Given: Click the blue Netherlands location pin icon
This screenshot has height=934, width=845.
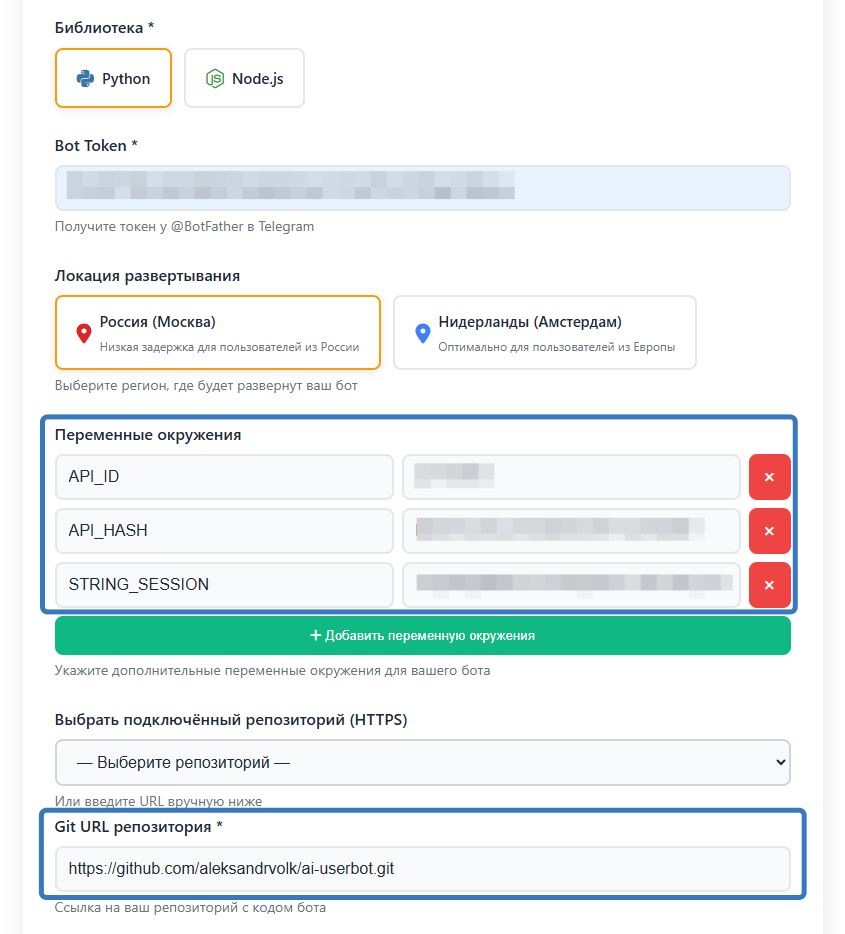Looking at the screenshot, I should tap(422, 333).
